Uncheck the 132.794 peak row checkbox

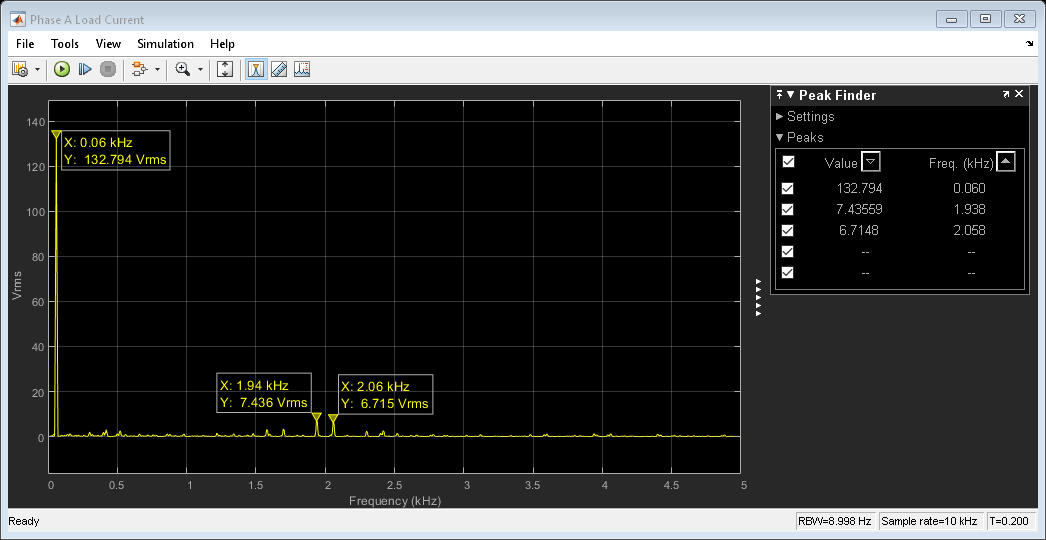(788, 188)
